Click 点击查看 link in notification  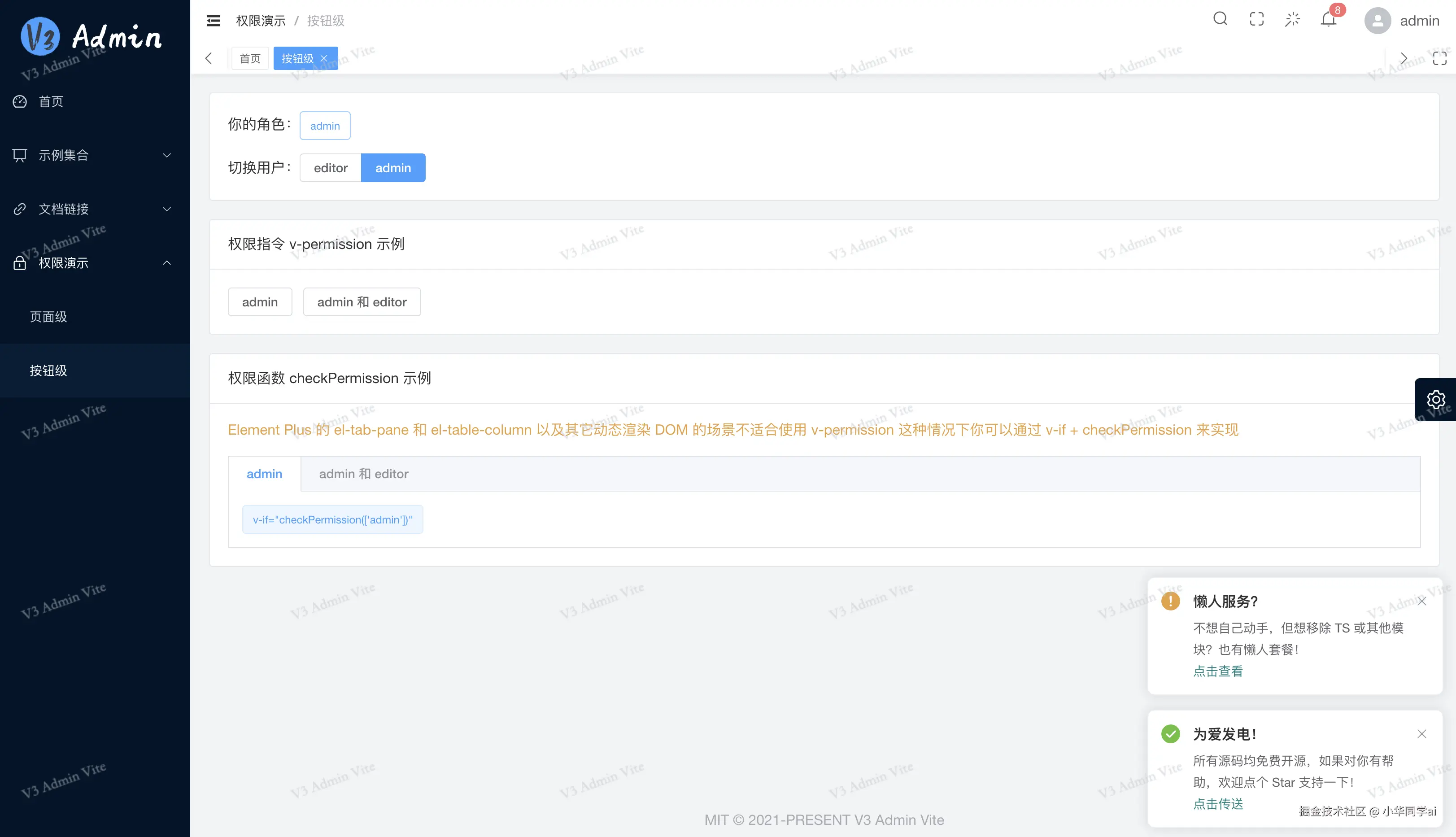pos(1217,671)
